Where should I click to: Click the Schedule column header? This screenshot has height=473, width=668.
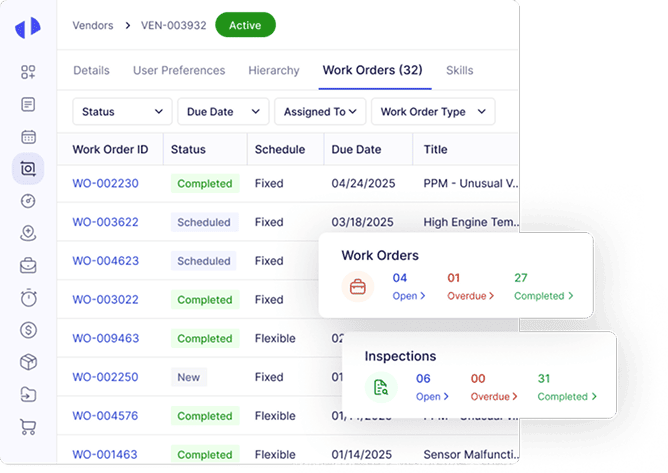tap(280, 150)
